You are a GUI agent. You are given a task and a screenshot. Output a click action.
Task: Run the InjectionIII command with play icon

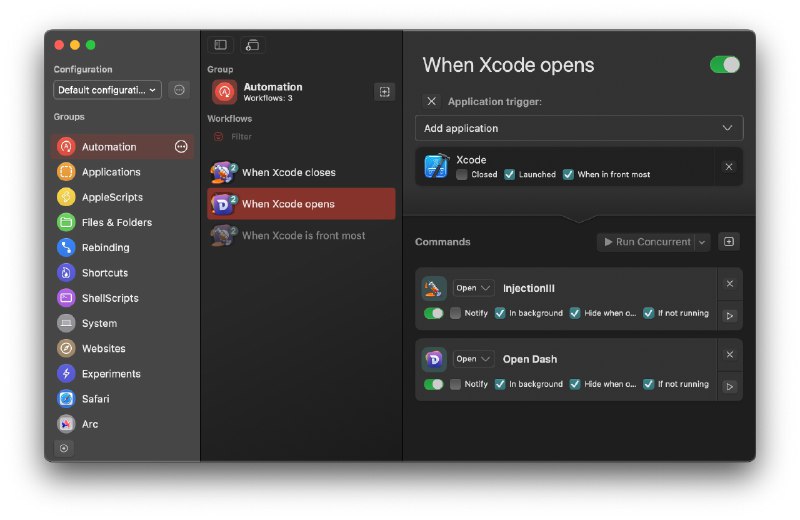[x=729, y=316]
